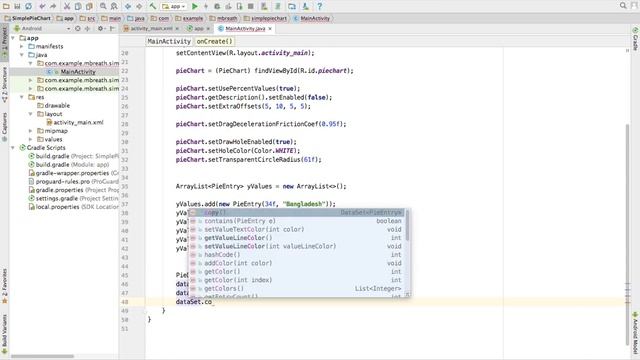Click the Paste clipboard icon
Screen dimensions: 640x360
[89, 6]
